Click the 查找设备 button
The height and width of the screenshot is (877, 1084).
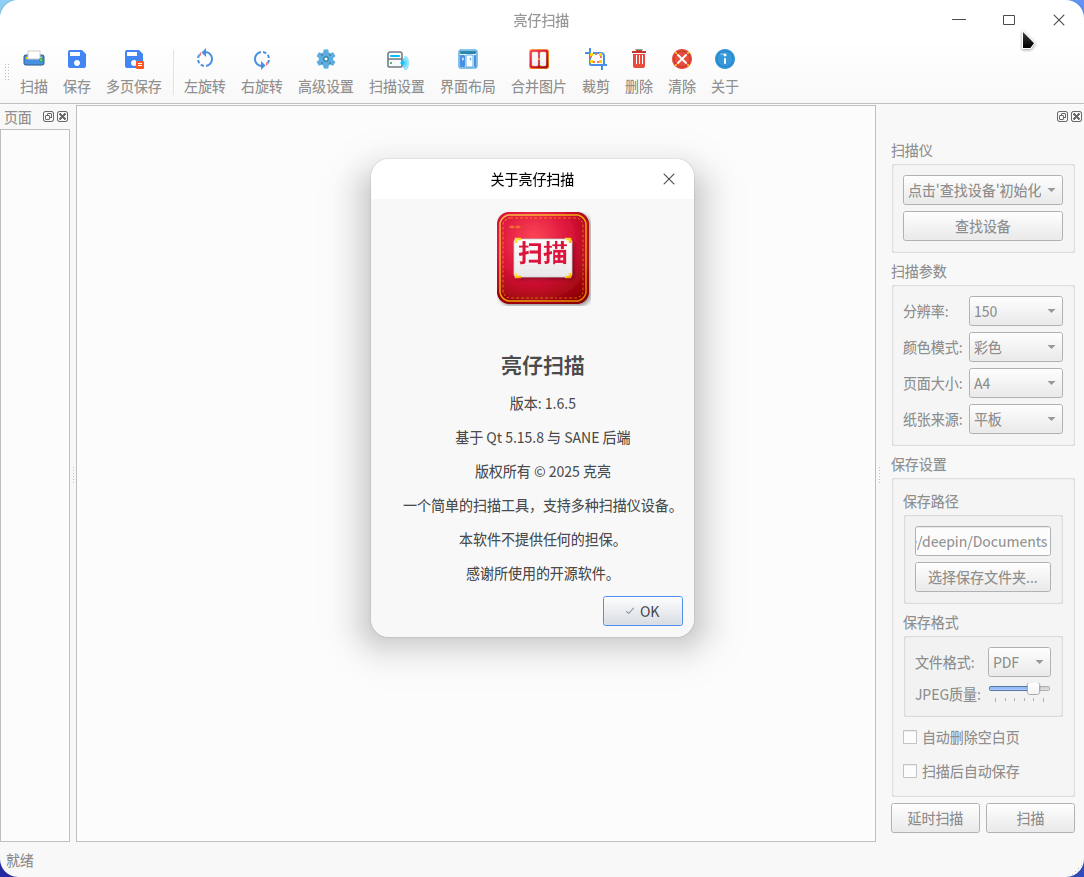tap(982, 226)
